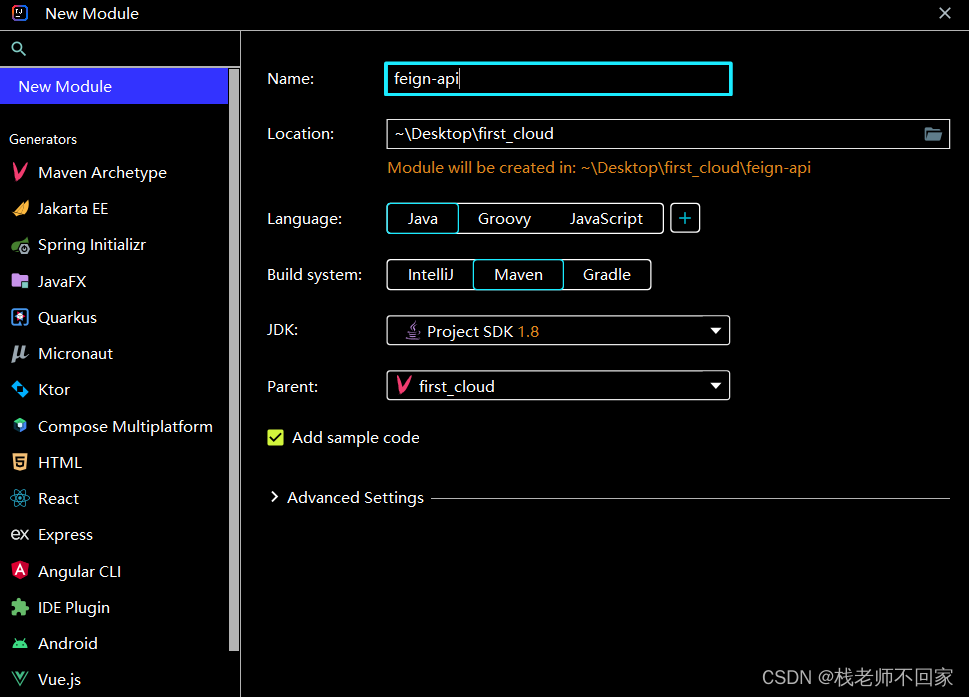Select the Angular CLI generator label
969x697 pixels.
[80, 572]
